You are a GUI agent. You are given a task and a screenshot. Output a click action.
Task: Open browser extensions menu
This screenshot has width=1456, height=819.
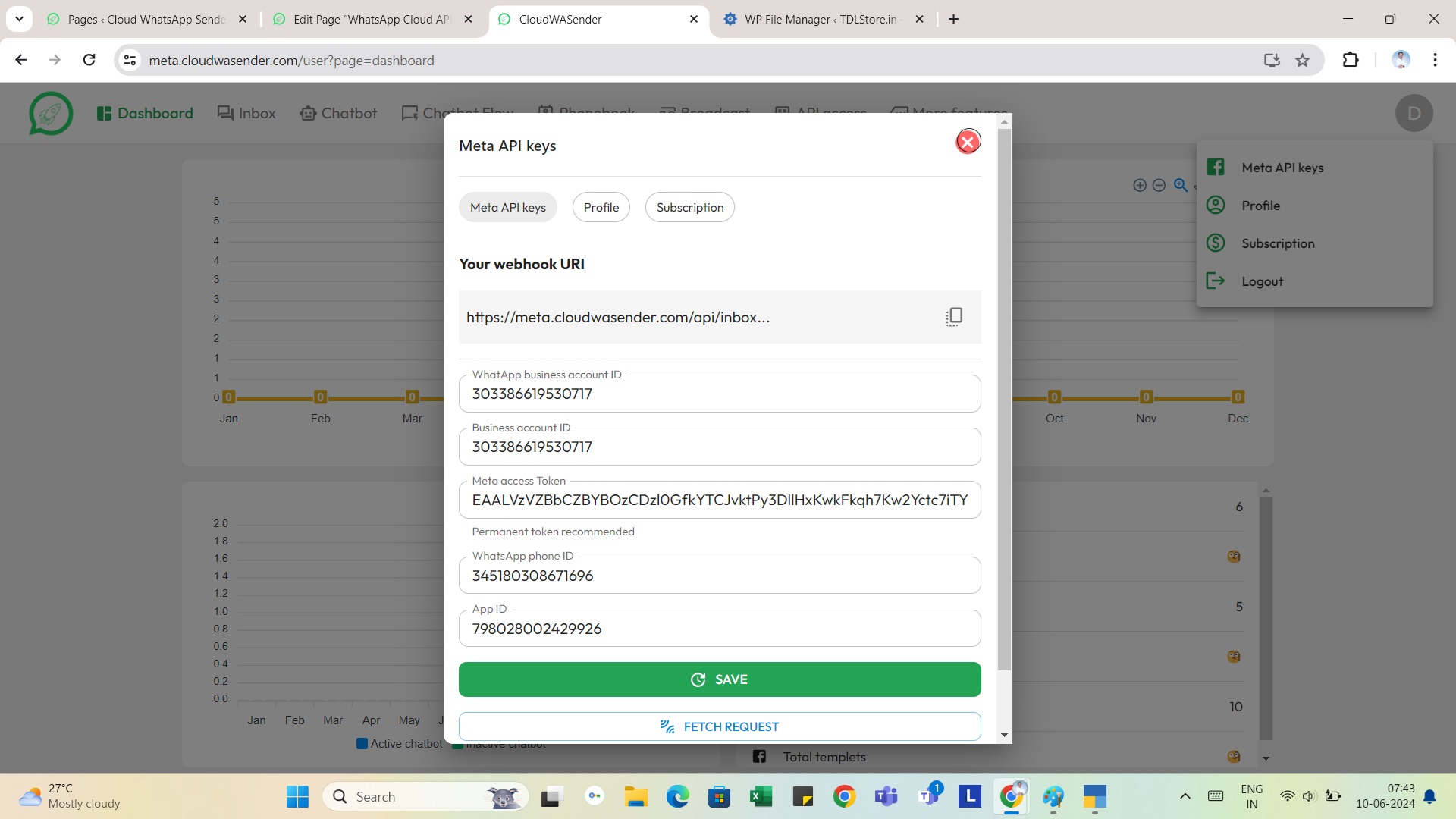(1351, 60)
